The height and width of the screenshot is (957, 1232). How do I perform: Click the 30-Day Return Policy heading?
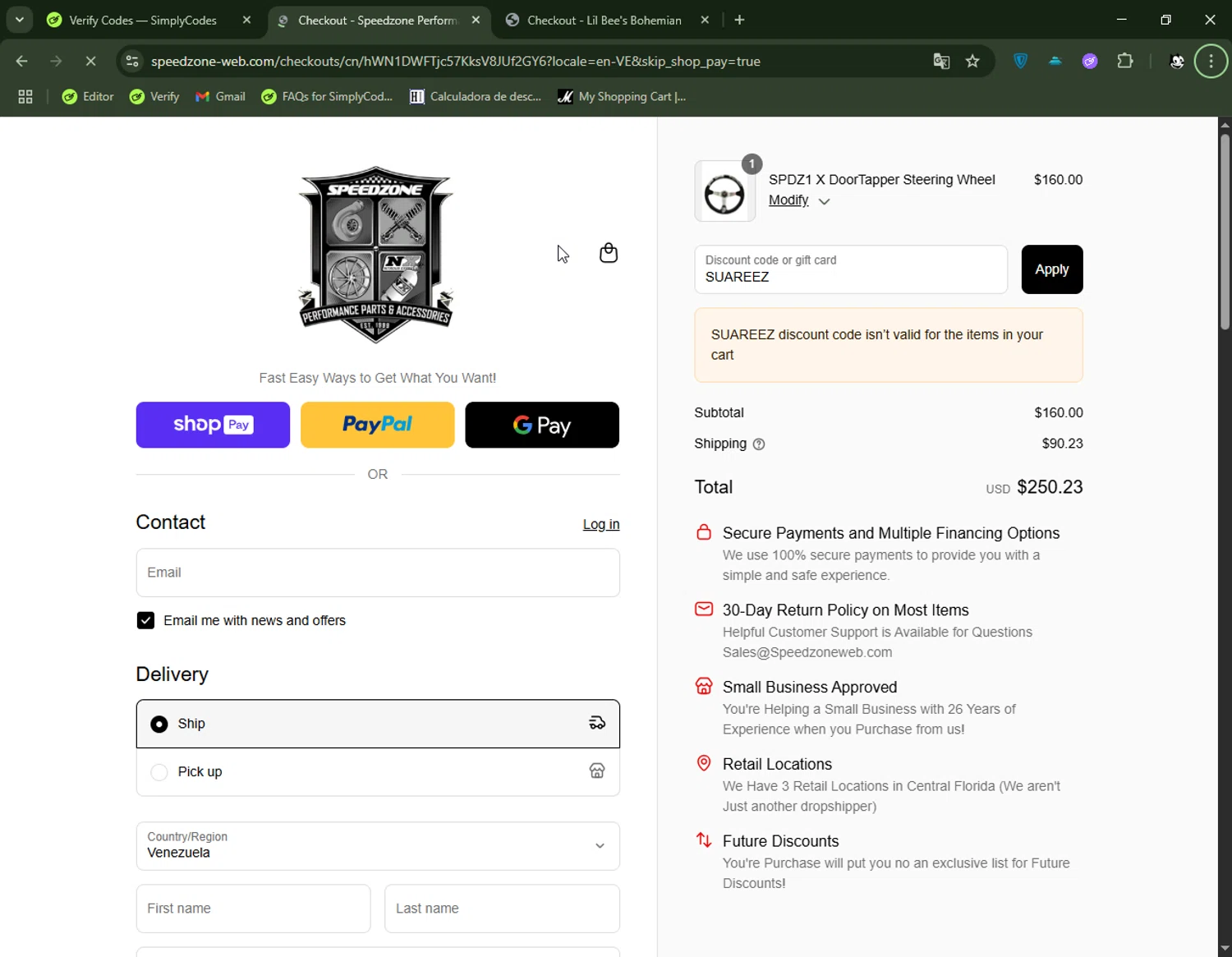[845, 610]
